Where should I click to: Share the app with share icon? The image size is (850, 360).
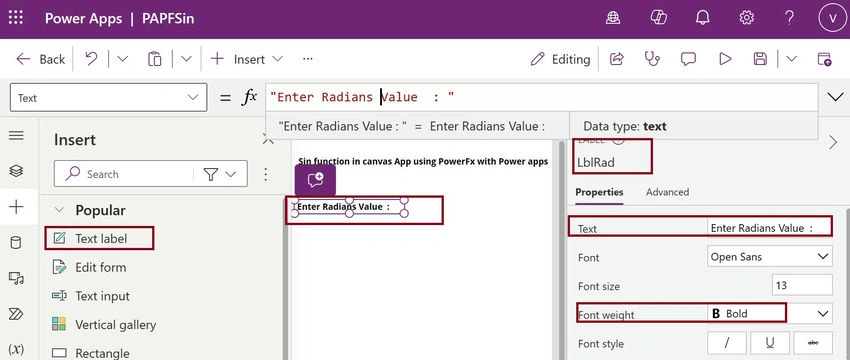pos(617,59)
